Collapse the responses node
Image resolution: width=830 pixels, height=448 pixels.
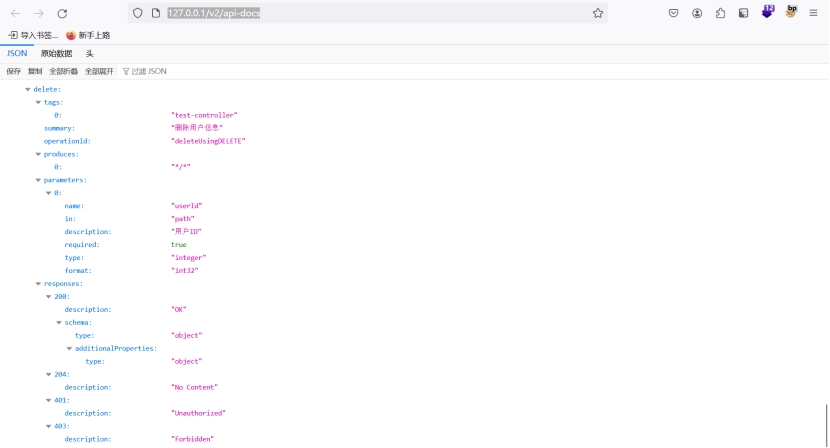click(x=38, y=284)
